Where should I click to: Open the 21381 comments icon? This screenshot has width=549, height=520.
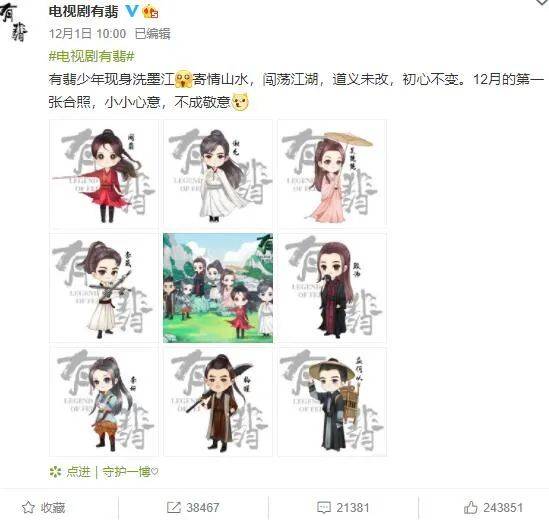pyautogui.click(x=324, y=507)
